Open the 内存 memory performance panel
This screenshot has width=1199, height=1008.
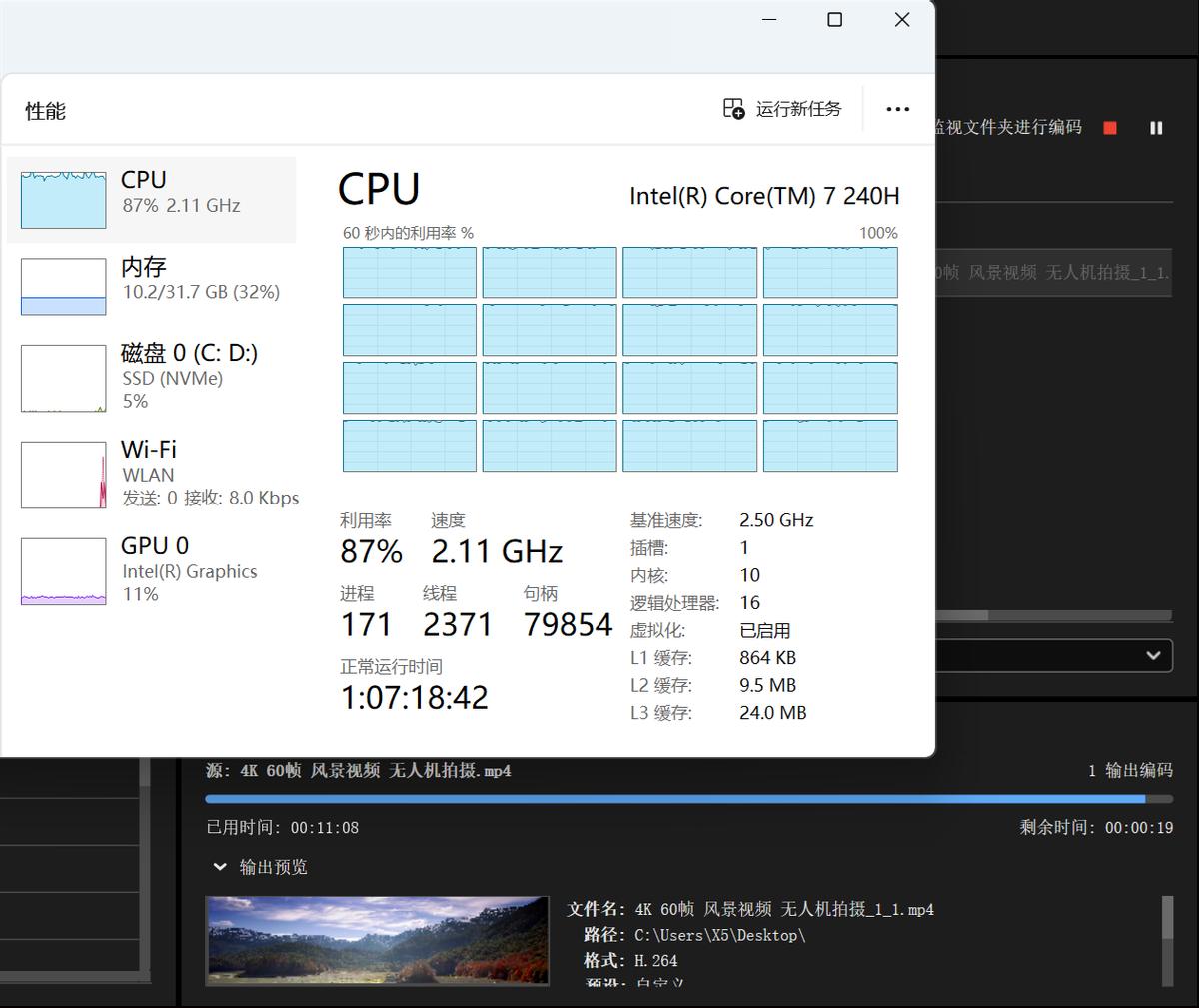150,285
